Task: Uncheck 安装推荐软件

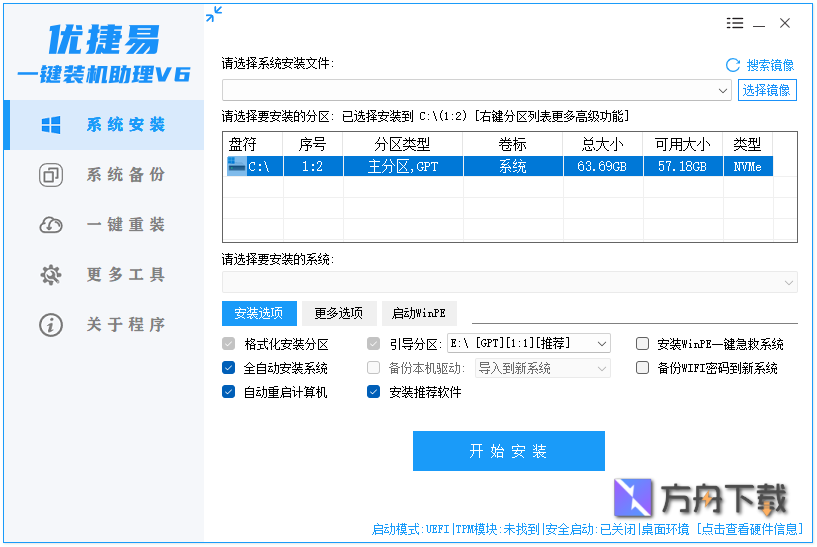Action: pos(374,392)
